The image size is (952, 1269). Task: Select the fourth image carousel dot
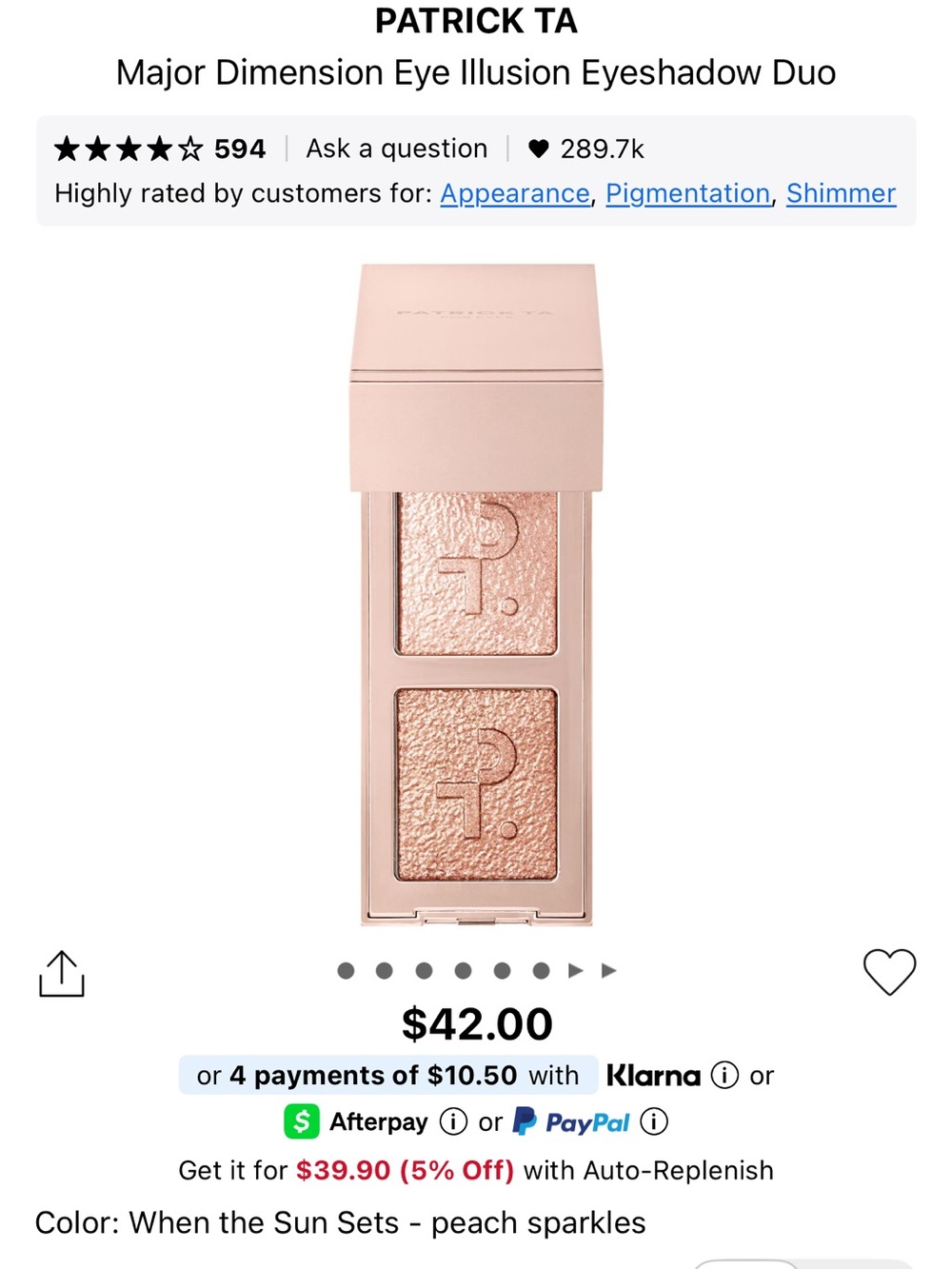pyautogui.click(x=463, y=971)
